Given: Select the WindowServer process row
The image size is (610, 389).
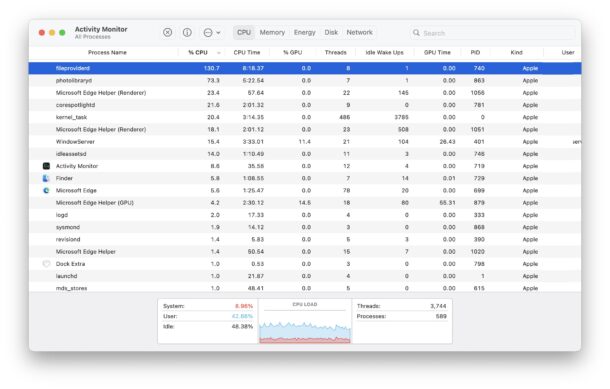Looking at the screenshot, I should click(305, 142).
